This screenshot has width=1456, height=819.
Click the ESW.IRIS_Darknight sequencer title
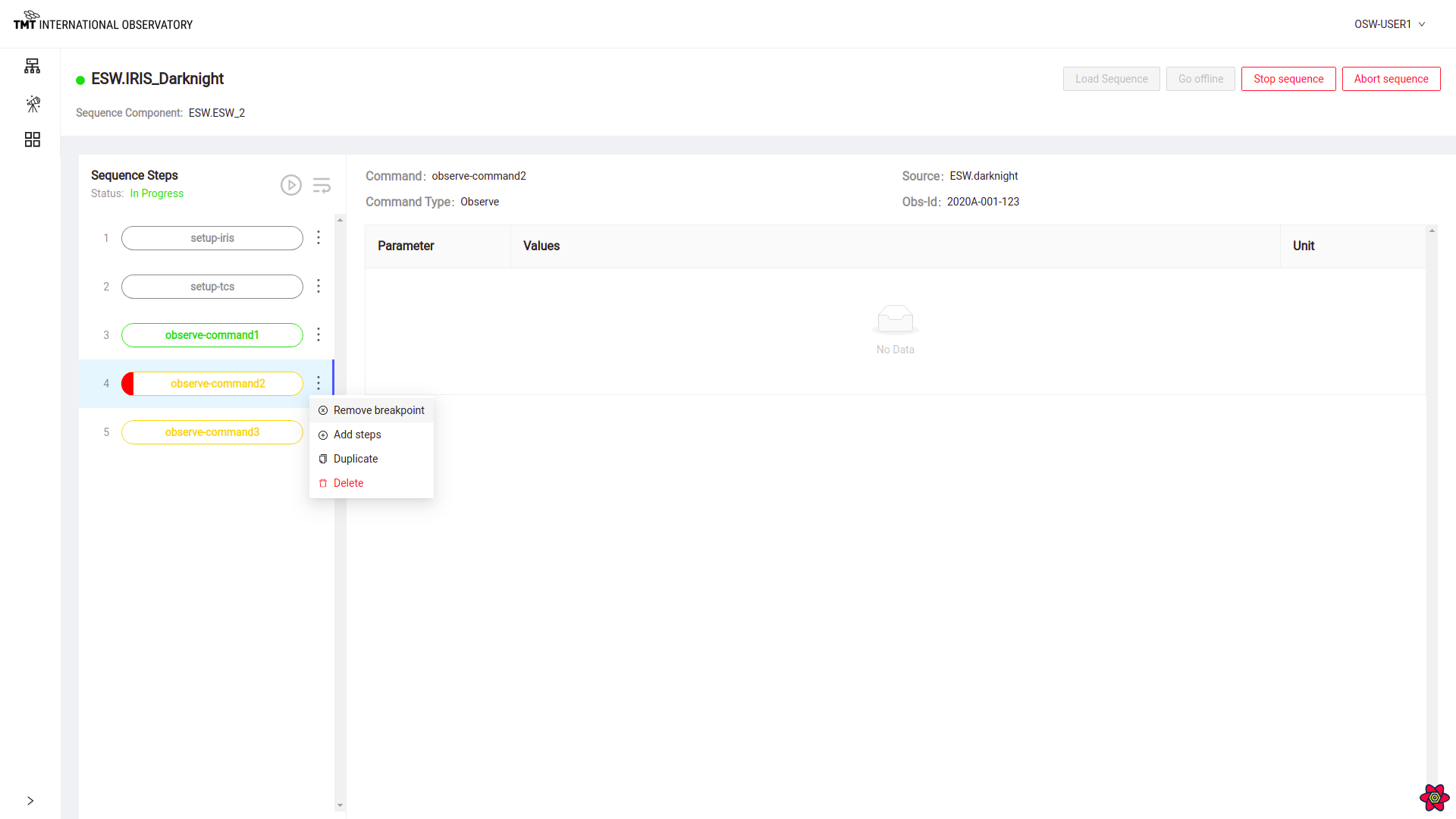[x=158, y=79]
